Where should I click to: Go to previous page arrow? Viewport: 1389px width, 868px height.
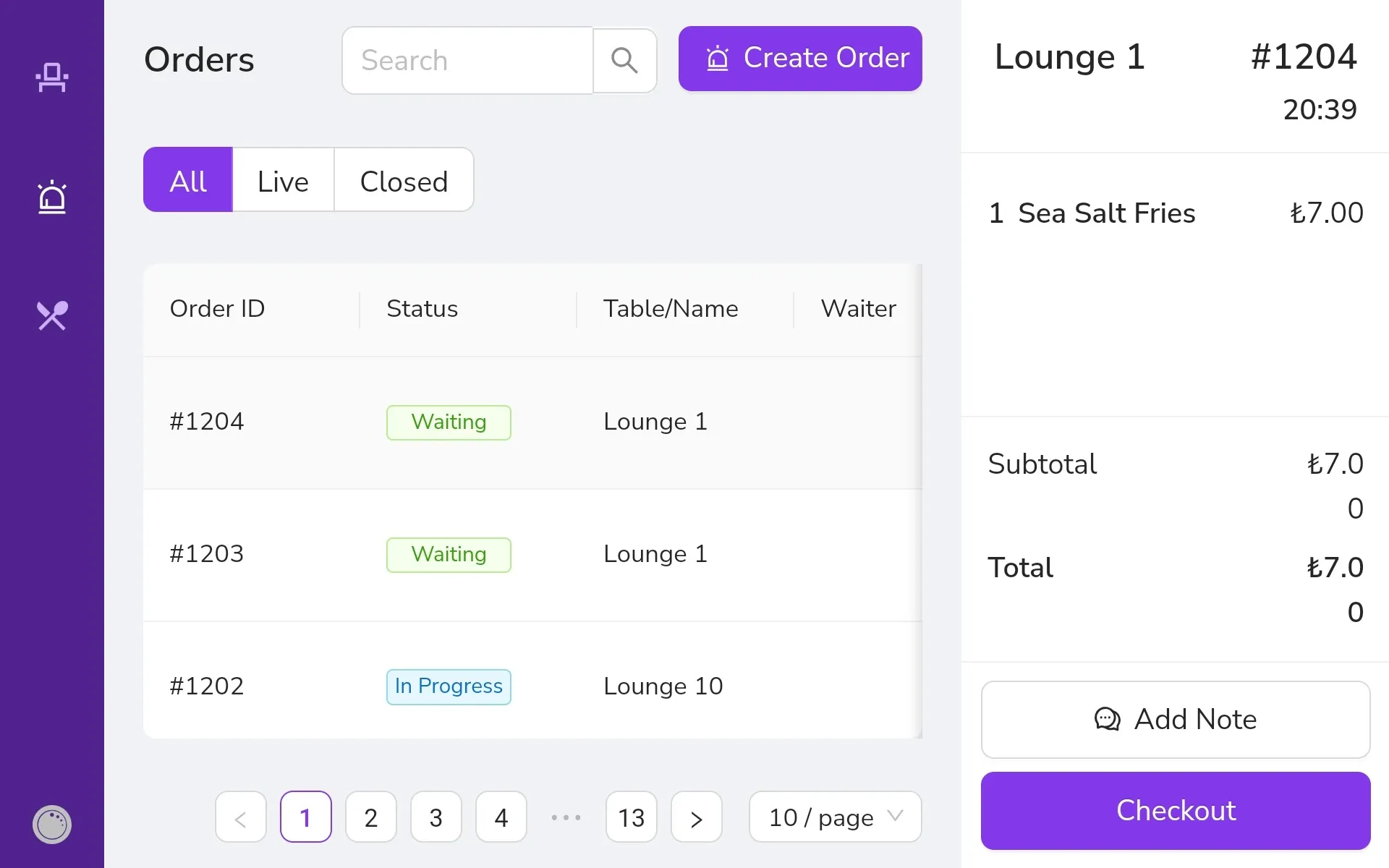pos(241,817)
